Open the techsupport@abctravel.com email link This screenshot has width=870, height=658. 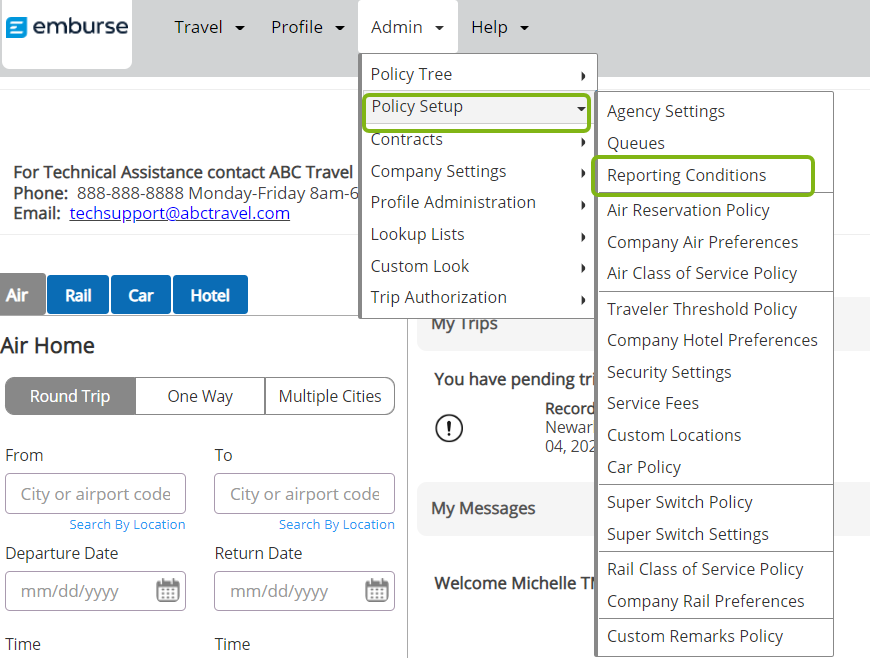[179, 213]
